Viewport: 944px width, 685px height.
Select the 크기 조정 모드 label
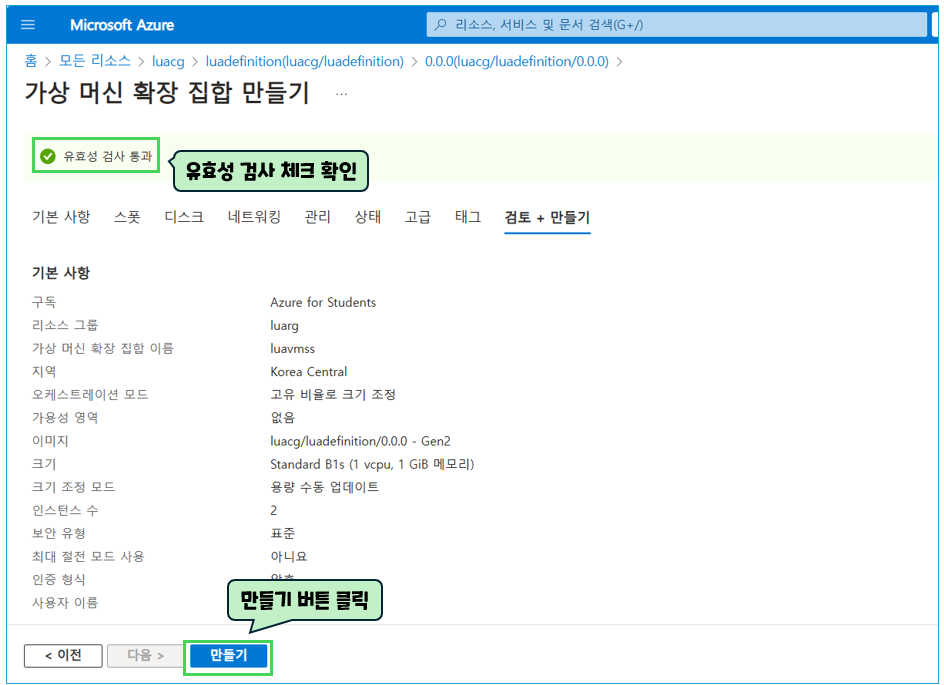73,487
